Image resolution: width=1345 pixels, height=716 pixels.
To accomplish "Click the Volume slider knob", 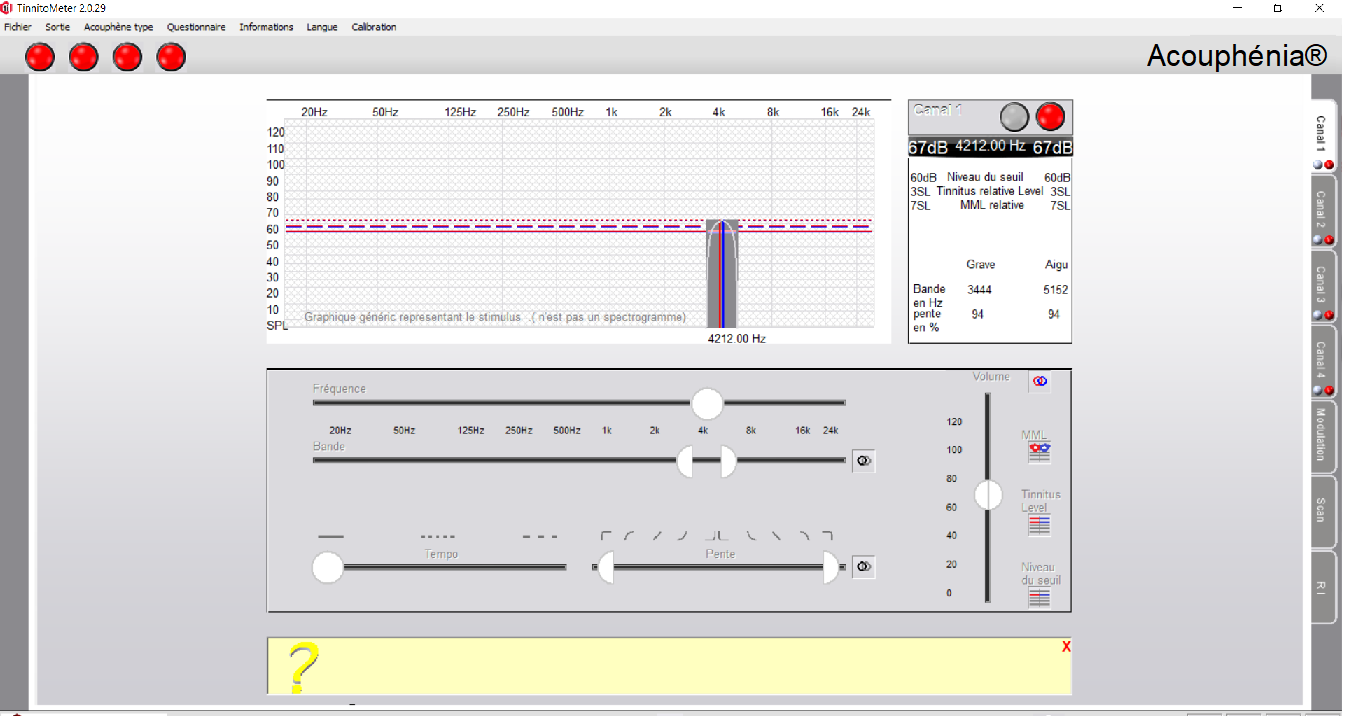I will point(988,495).
